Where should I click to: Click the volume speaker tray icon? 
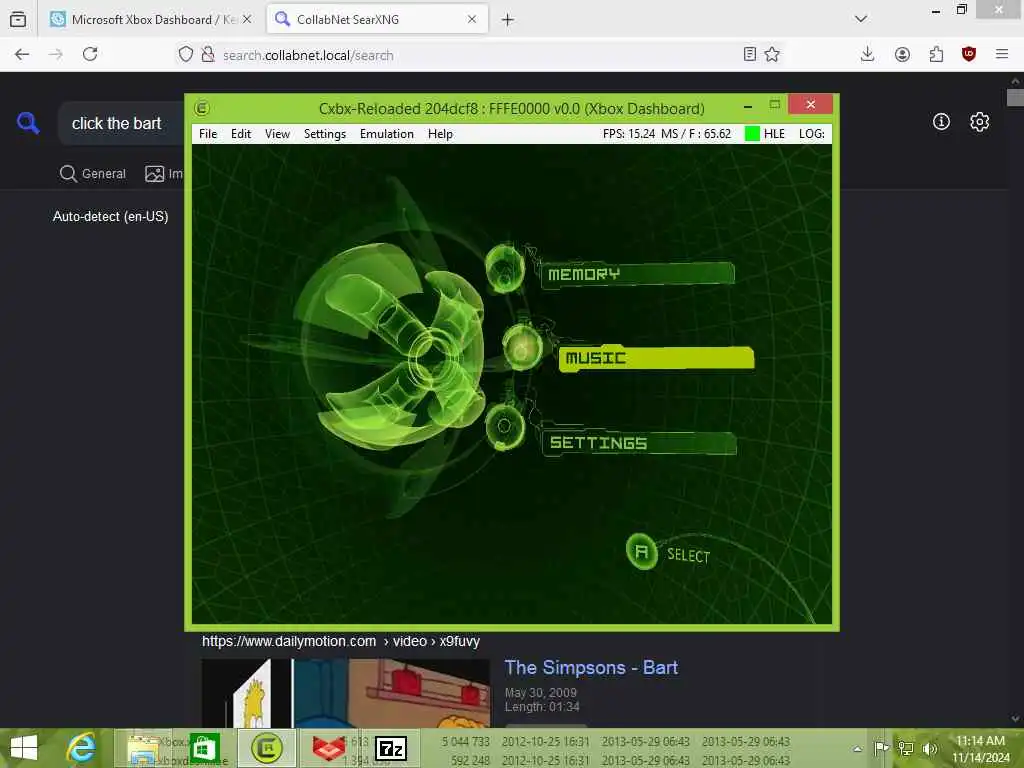coord(929,748)
